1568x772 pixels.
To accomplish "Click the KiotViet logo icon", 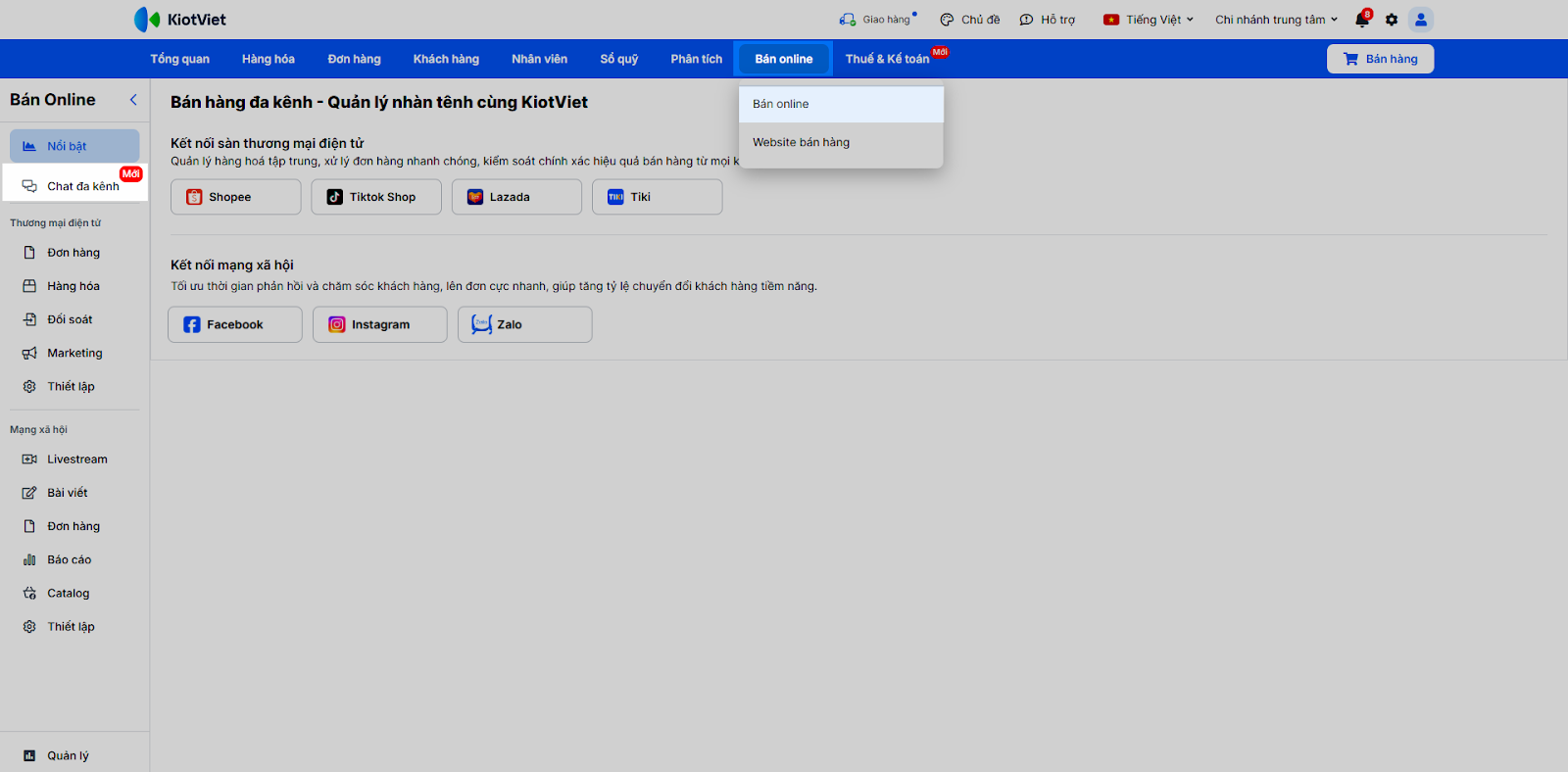I will (147, 20).
